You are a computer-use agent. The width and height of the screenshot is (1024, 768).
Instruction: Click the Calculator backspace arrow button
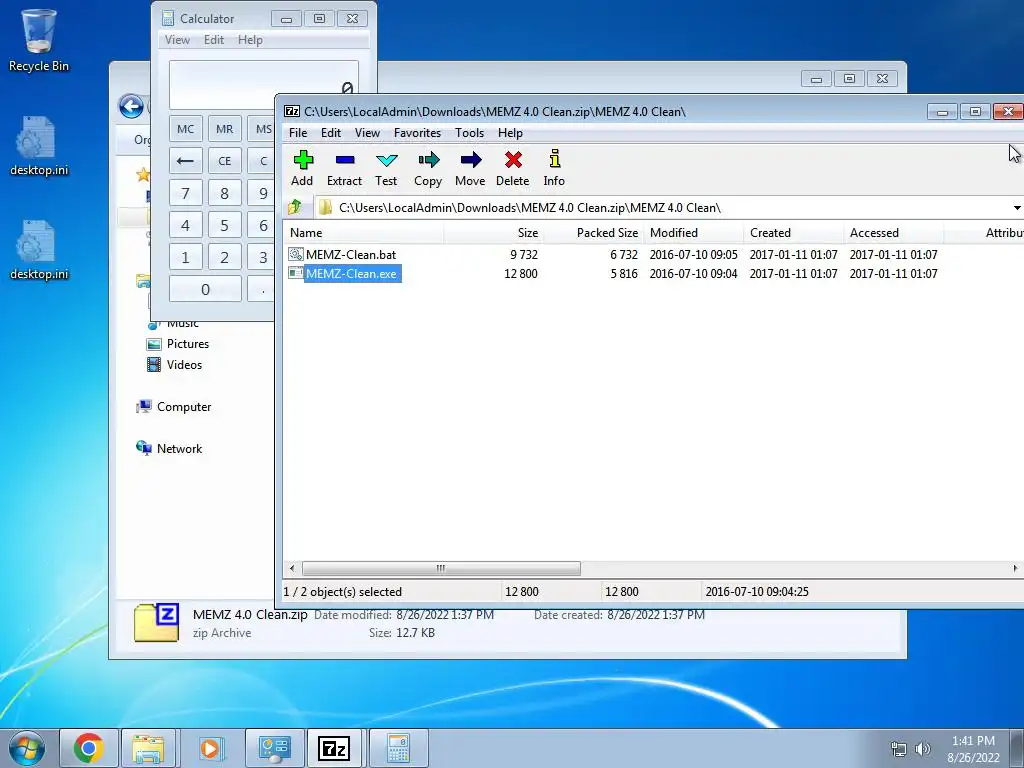185,161
